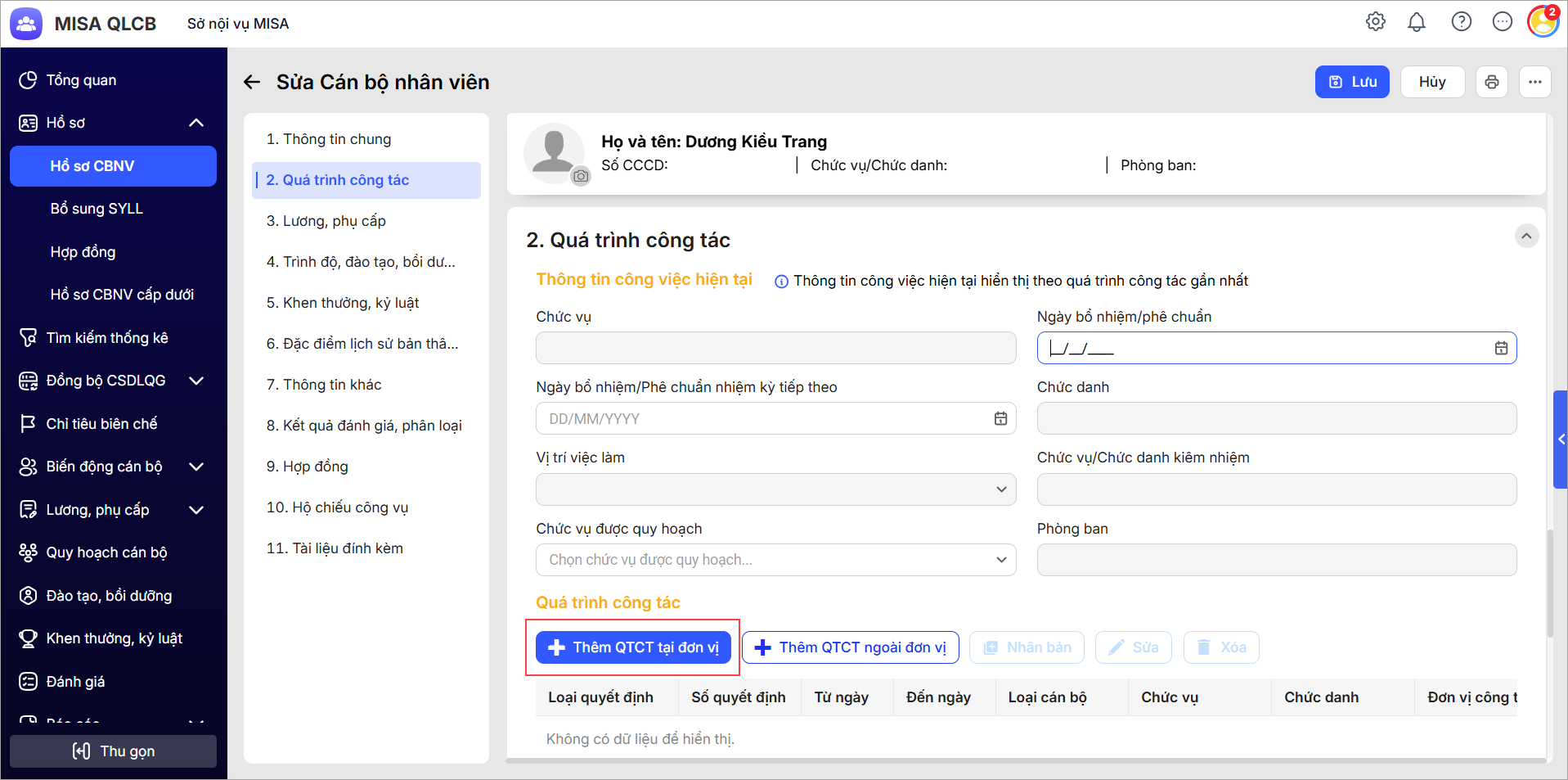Open Bổ sung SYLL in sidebar
The image size is (1568, 780).
(x=97, y=209)
